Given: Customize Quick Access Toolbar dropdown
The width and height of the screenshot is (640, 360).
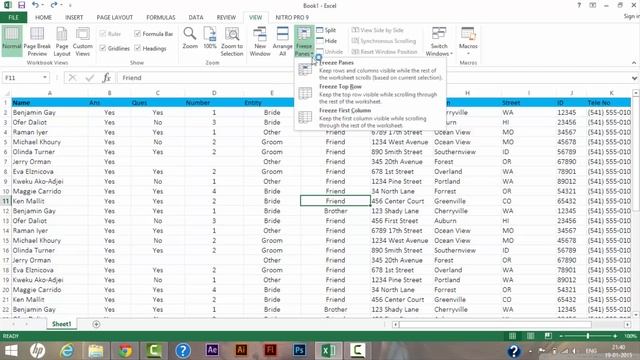Looking at the screenshot, I should coord(70,5).
